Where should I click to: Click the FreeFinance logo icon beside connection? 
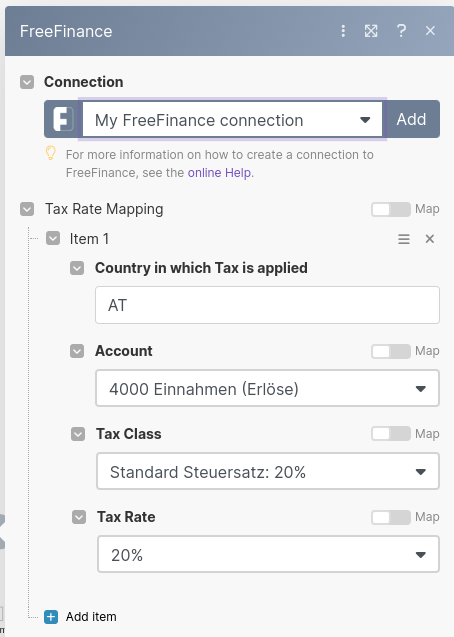(x=63, y=119)
